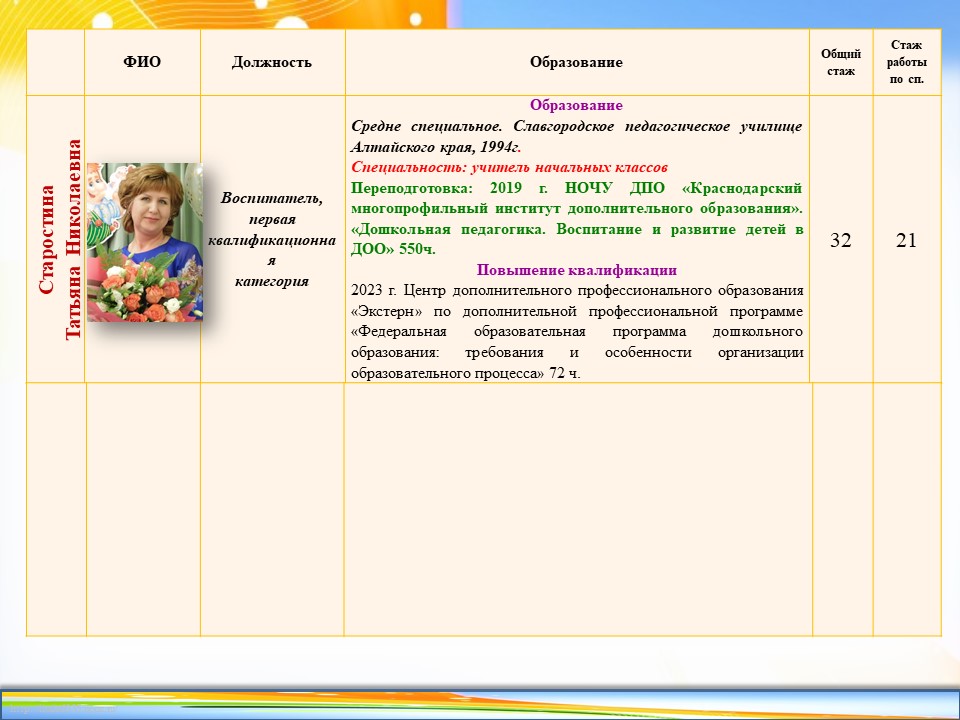Click the teacher's portrait photo

(x=144, y=242)
